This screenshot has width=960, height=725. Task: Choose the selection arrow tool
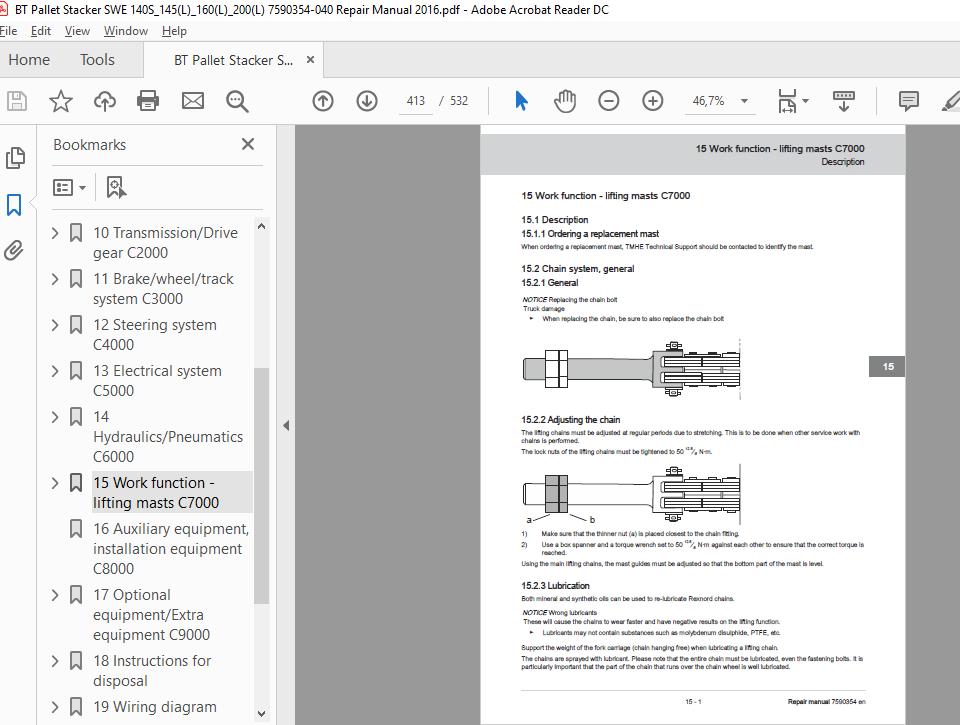click(521, 101)
